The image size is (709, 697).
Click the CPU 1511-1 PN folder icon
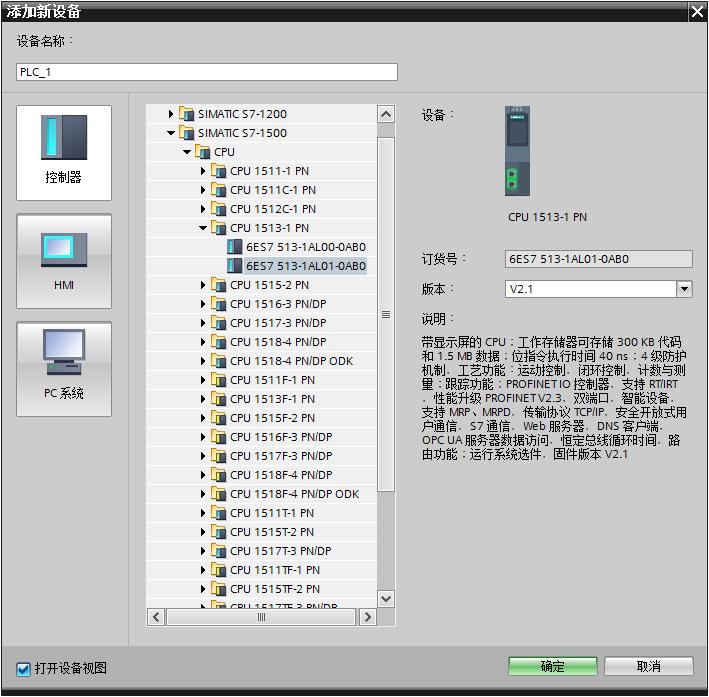pyautogui.click(x=219, y=171)
